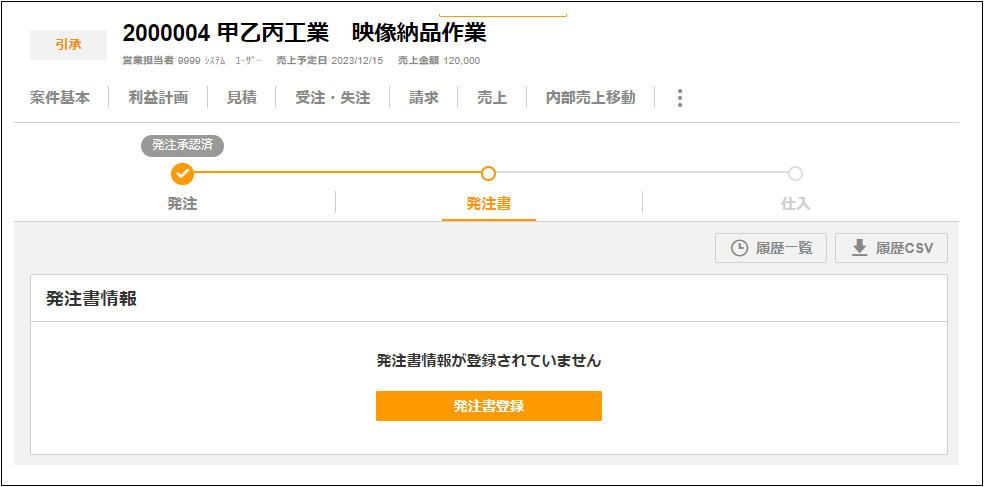Open the 内部売上移動 tab

tap(590, 98)
